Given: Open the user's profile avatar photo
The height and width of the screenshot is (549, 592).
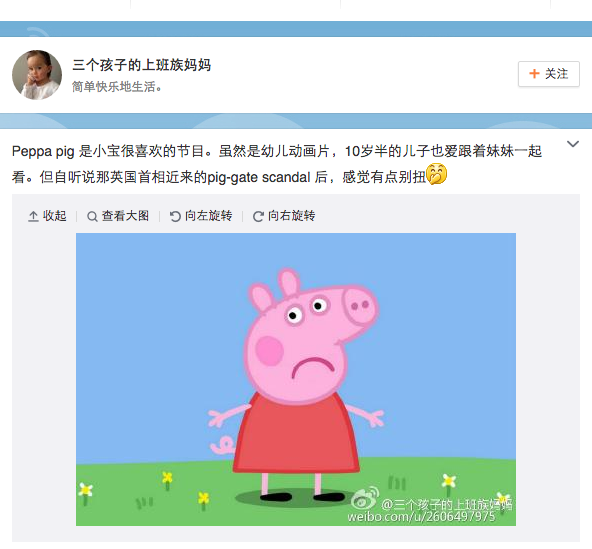Looking at the screenshot, I should [37, 75].
